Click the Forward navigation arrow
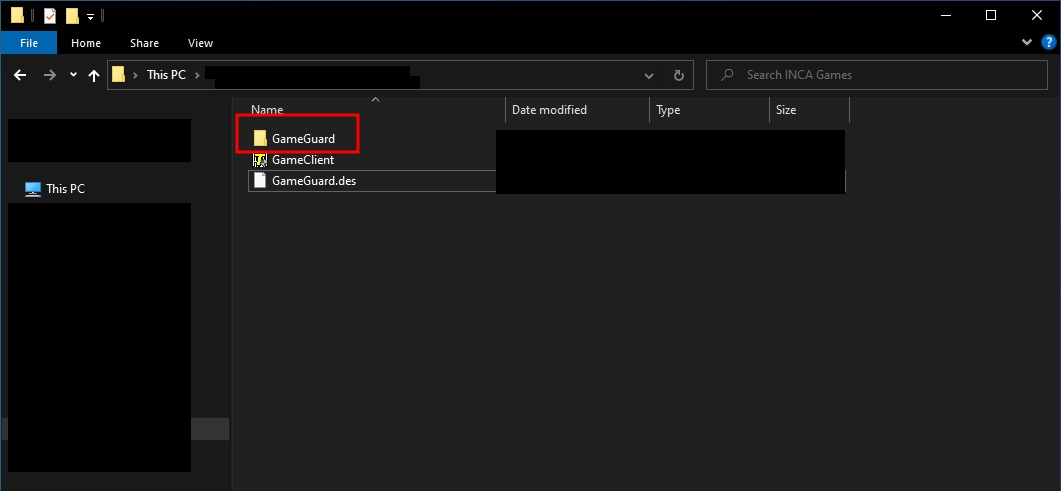 click(x=49, y=75)
